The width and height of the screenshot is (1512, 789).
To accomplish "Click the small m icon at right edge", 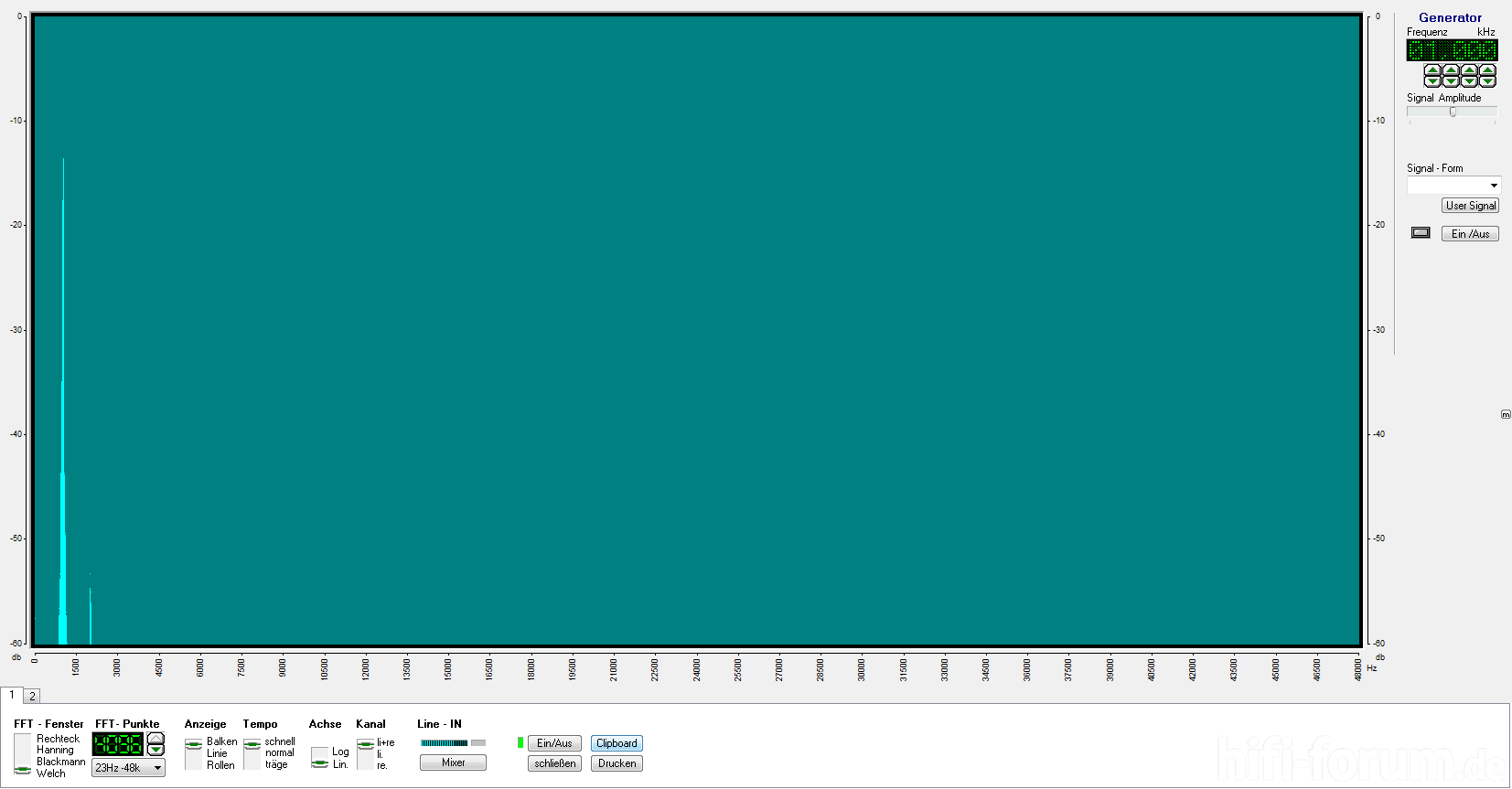I will tap(1506, 414).
